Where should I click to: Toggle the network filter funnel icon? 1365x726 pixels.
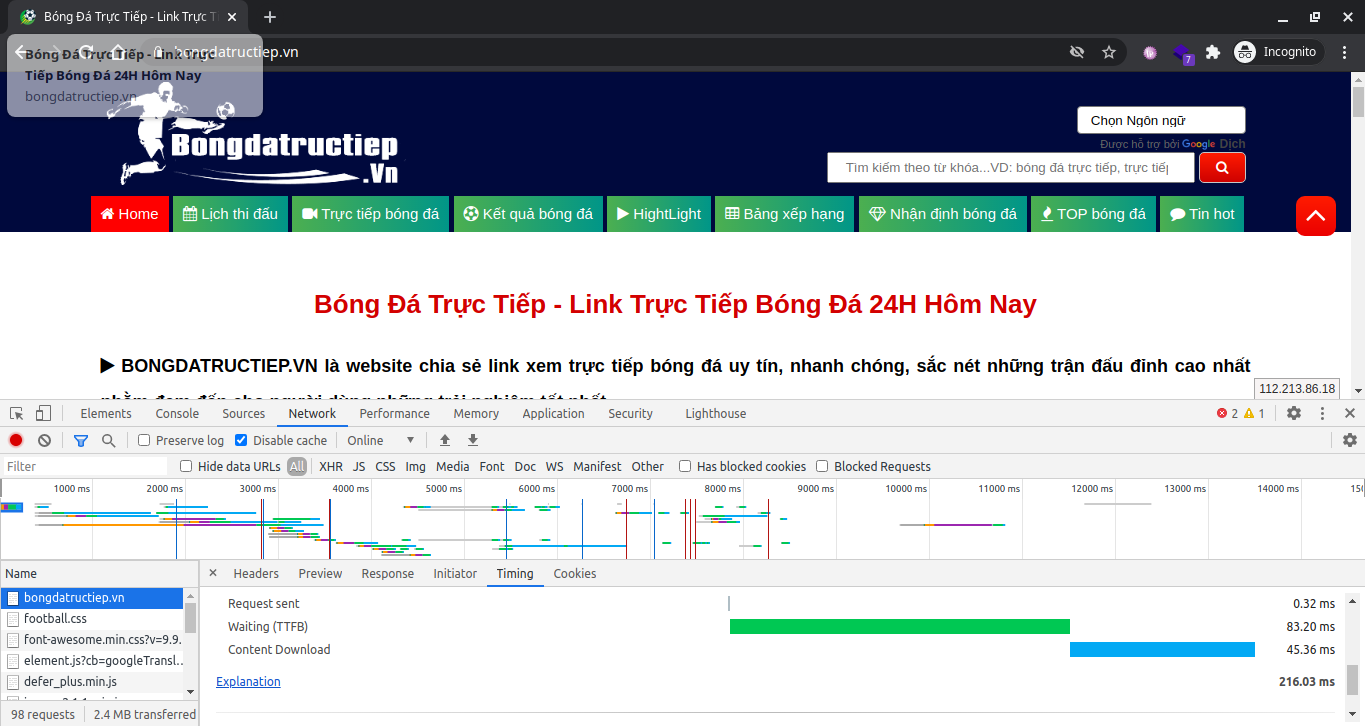pyautogui.click(x=81, y=440)
